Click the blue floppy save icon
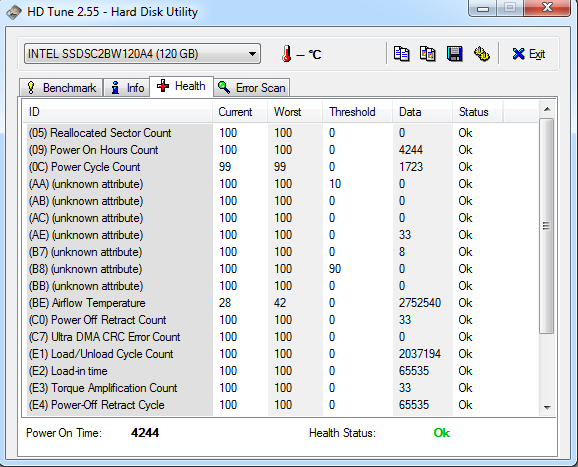 point(455,54)
